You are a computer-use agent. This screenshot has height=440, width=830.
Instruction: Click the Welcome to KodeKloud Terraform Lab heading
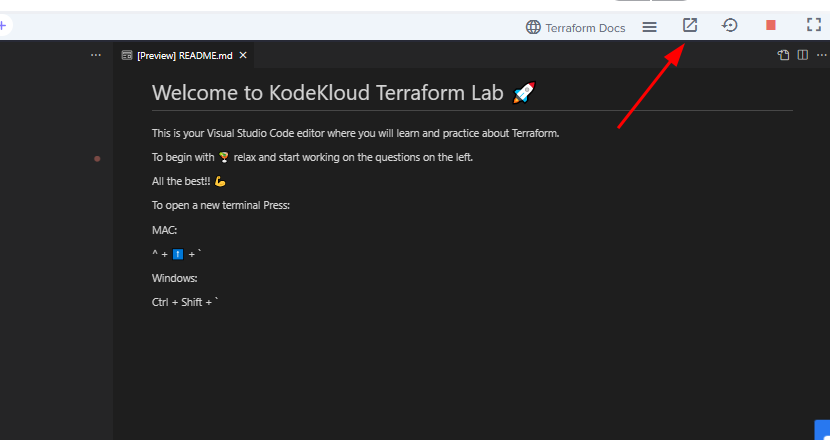point(330,93)
